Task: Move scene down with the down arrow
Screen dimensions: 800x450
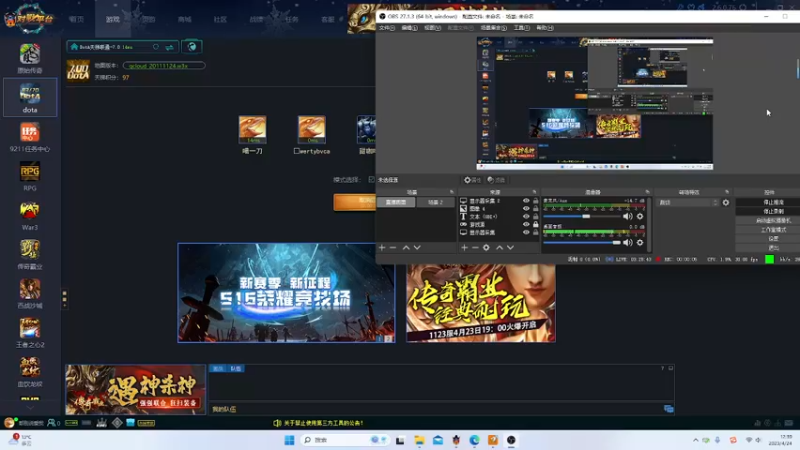Action: (417, 247)
